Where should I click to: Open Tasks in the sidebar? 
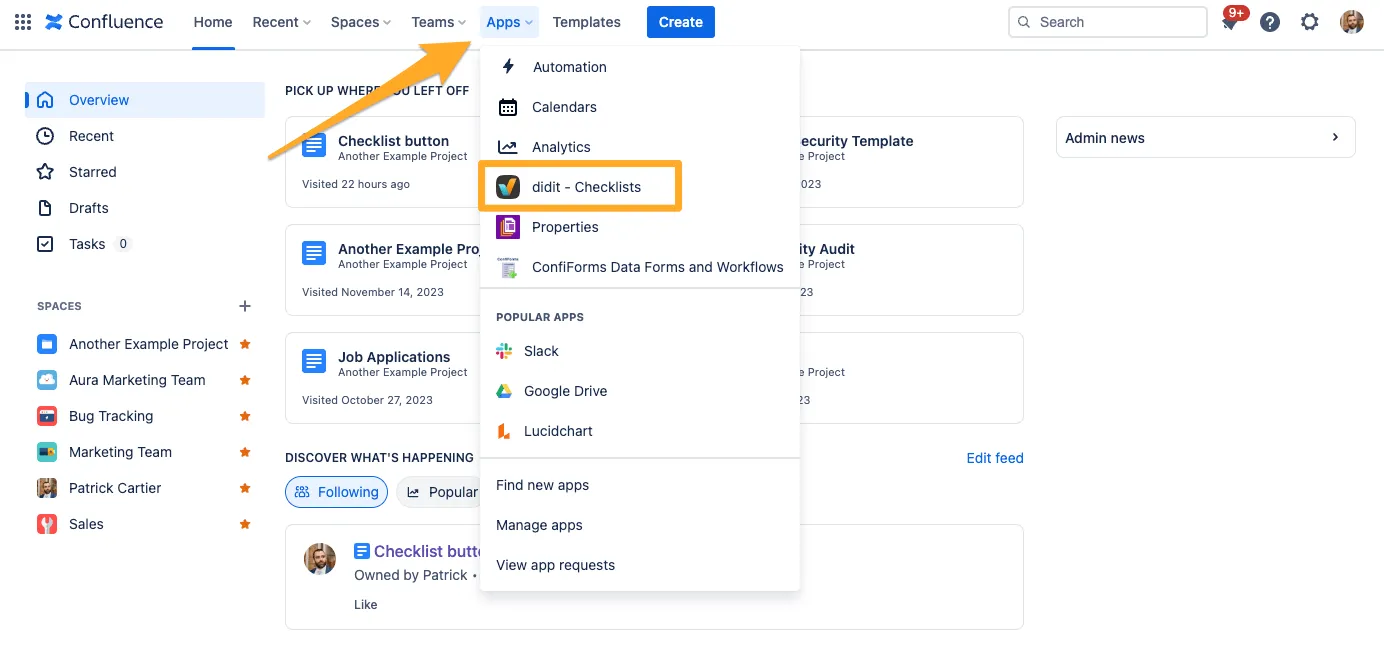(145, 244)
